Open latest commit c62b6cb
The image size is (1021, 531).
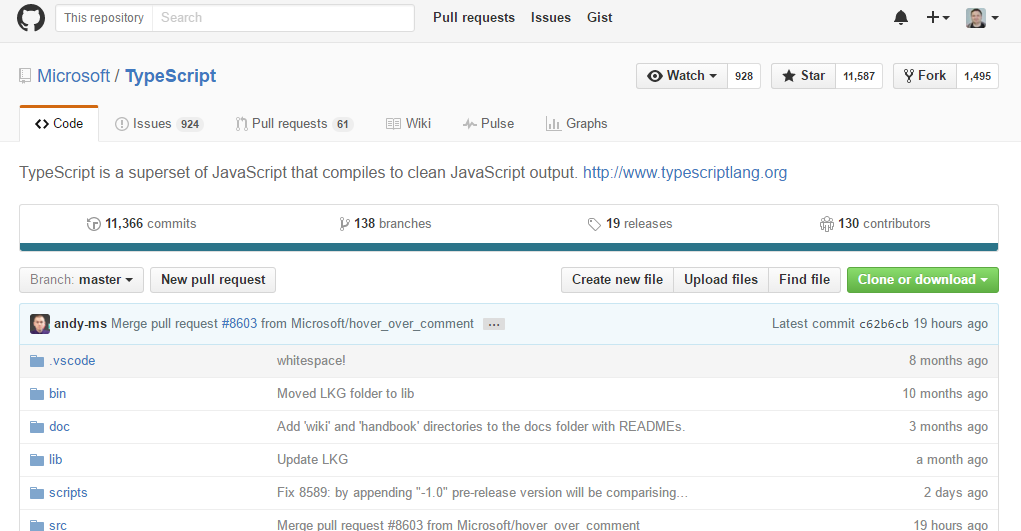click(884, 324)
